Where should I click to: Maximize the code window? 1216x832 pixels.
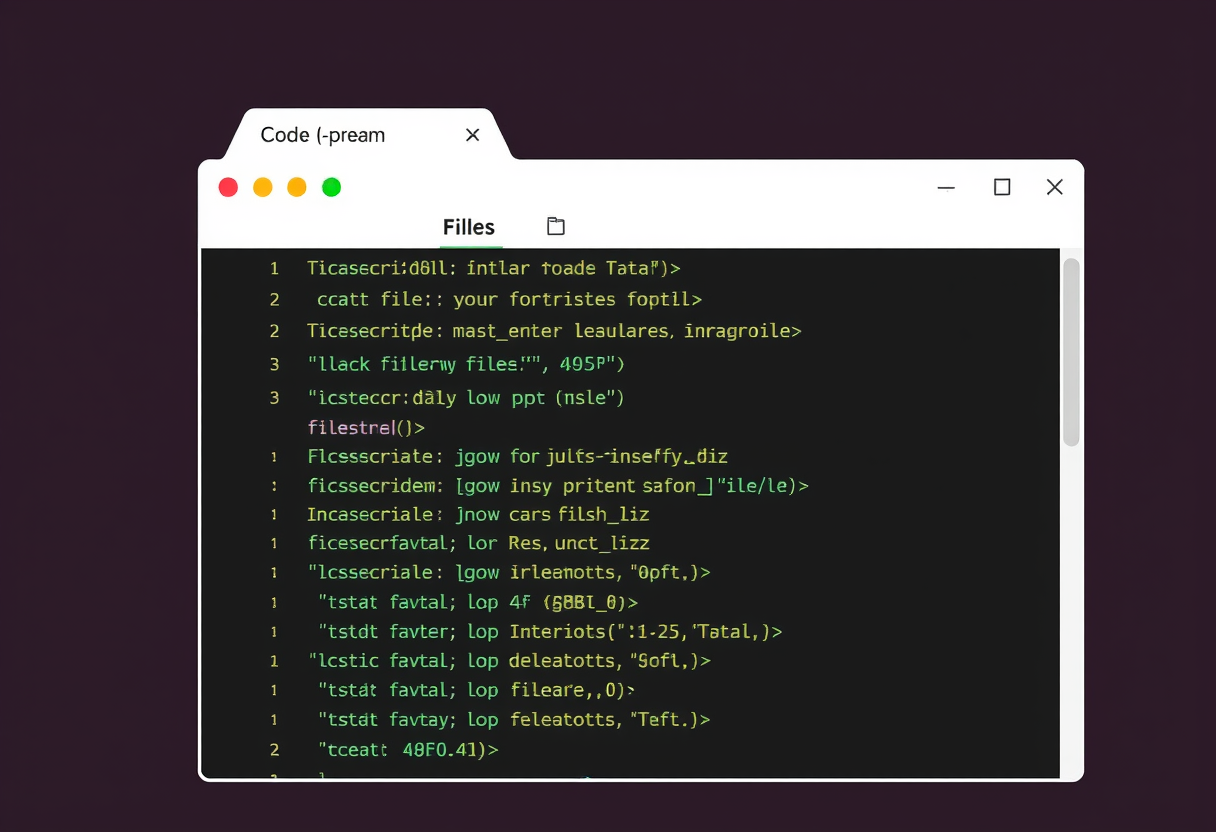coord(1002,187)
